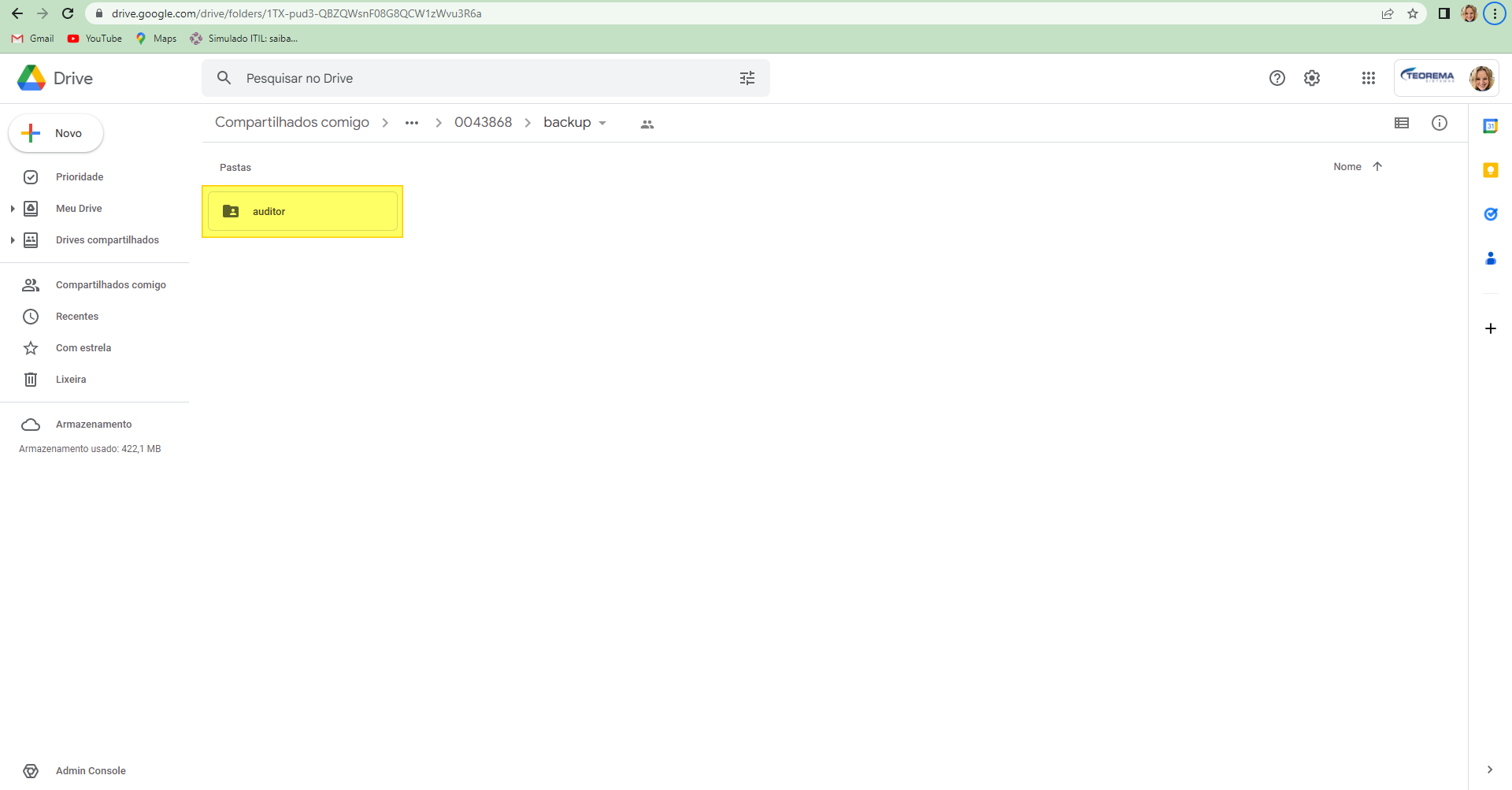This screenshot has width=1512, height=790.
Task: Show hidden breadcrumb folders ellipsis
Action: tap(412, 123)
